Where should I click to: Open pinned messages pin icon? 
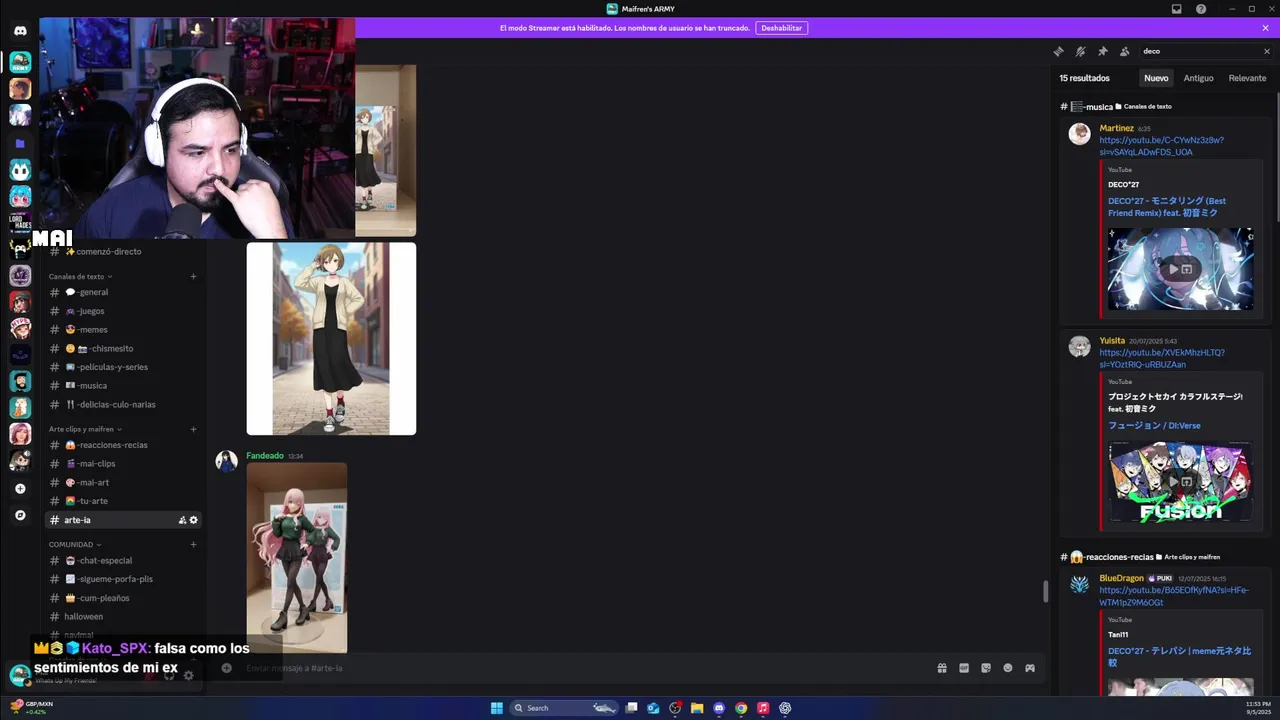1102,51
